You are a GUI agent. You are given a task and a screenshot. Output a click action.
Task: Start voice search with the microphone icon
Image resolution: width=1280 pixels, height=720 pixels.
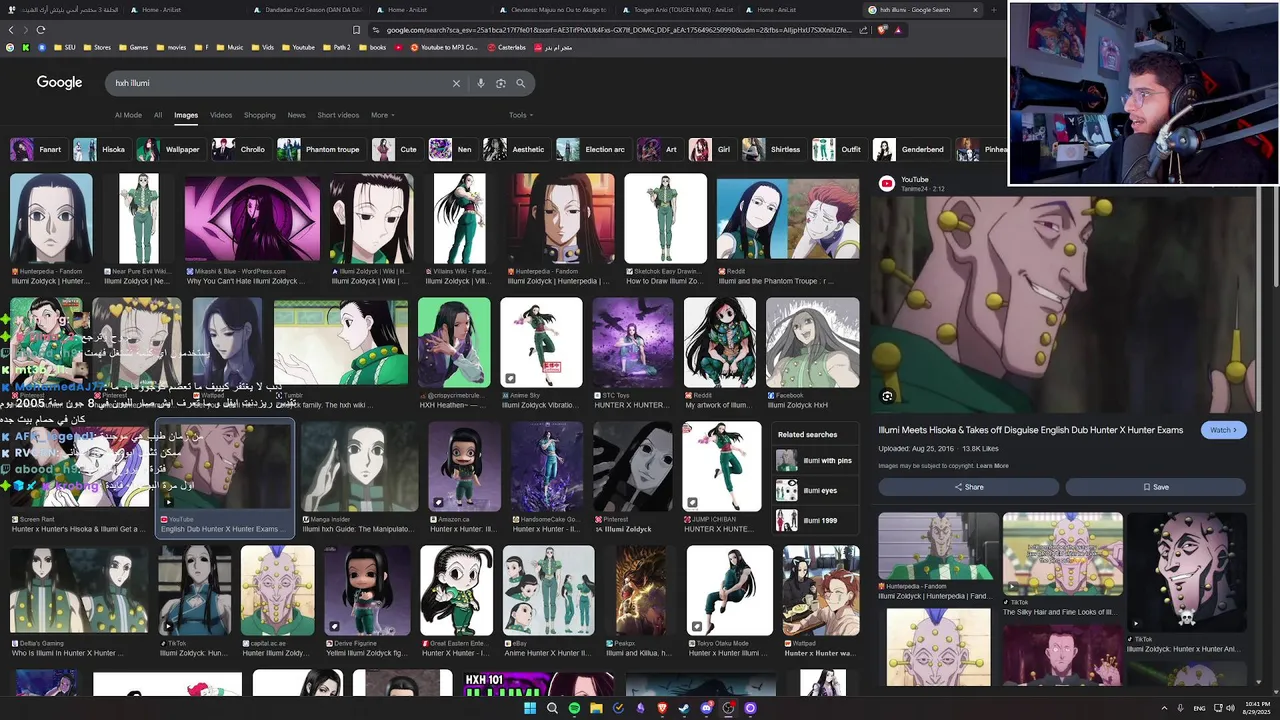pyautogui.click(x=481, y=83)
